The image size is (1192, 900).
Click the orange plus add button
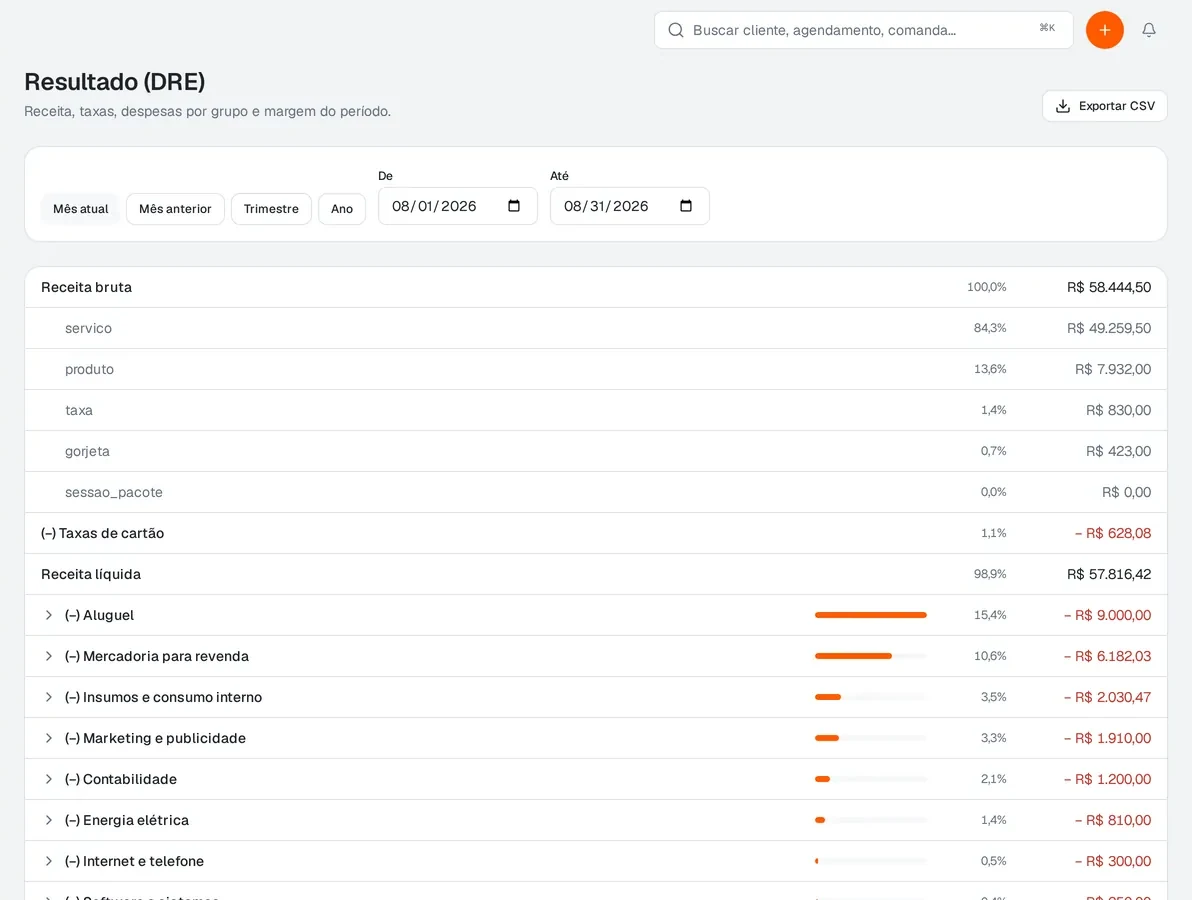pos(1105,30)
